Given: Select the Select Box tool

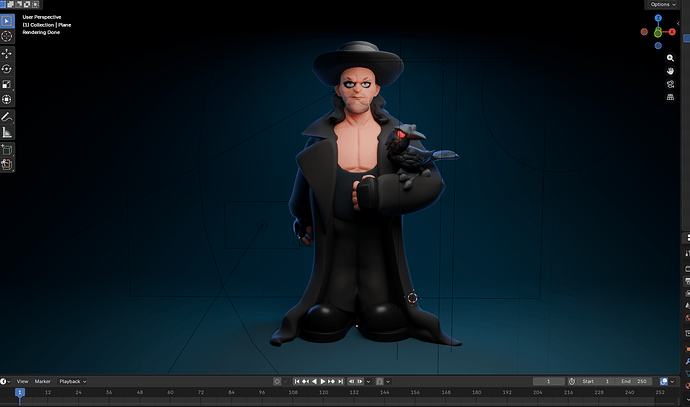Looking at the screenshot, I should [x=7, y=21].
